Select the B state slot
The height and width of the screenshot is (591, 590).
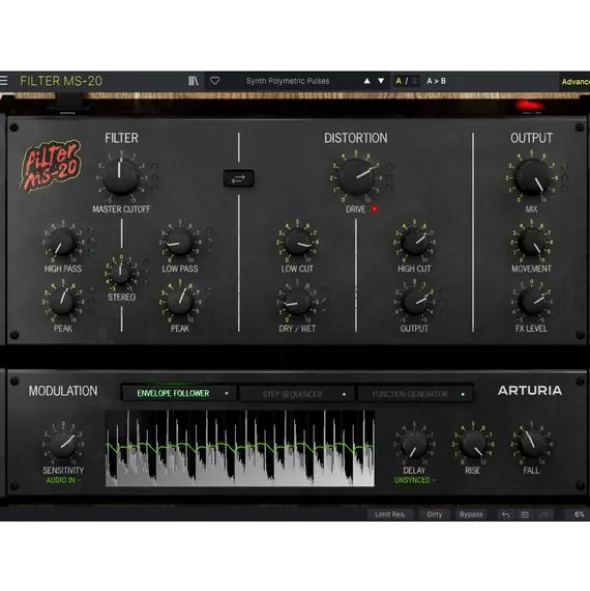tap(414, 81)
